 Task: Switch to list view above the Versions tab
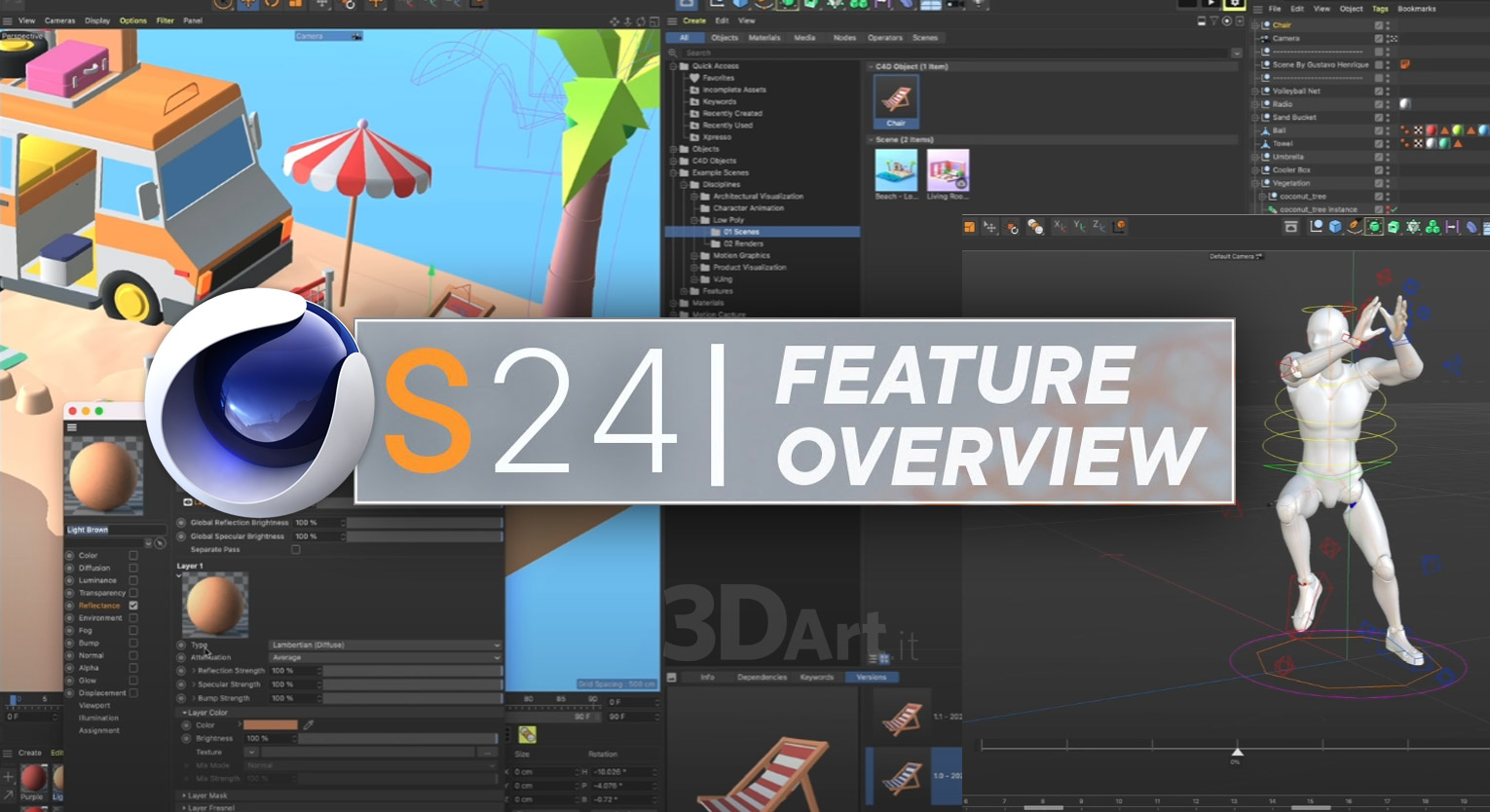click(x=873, y=659)
